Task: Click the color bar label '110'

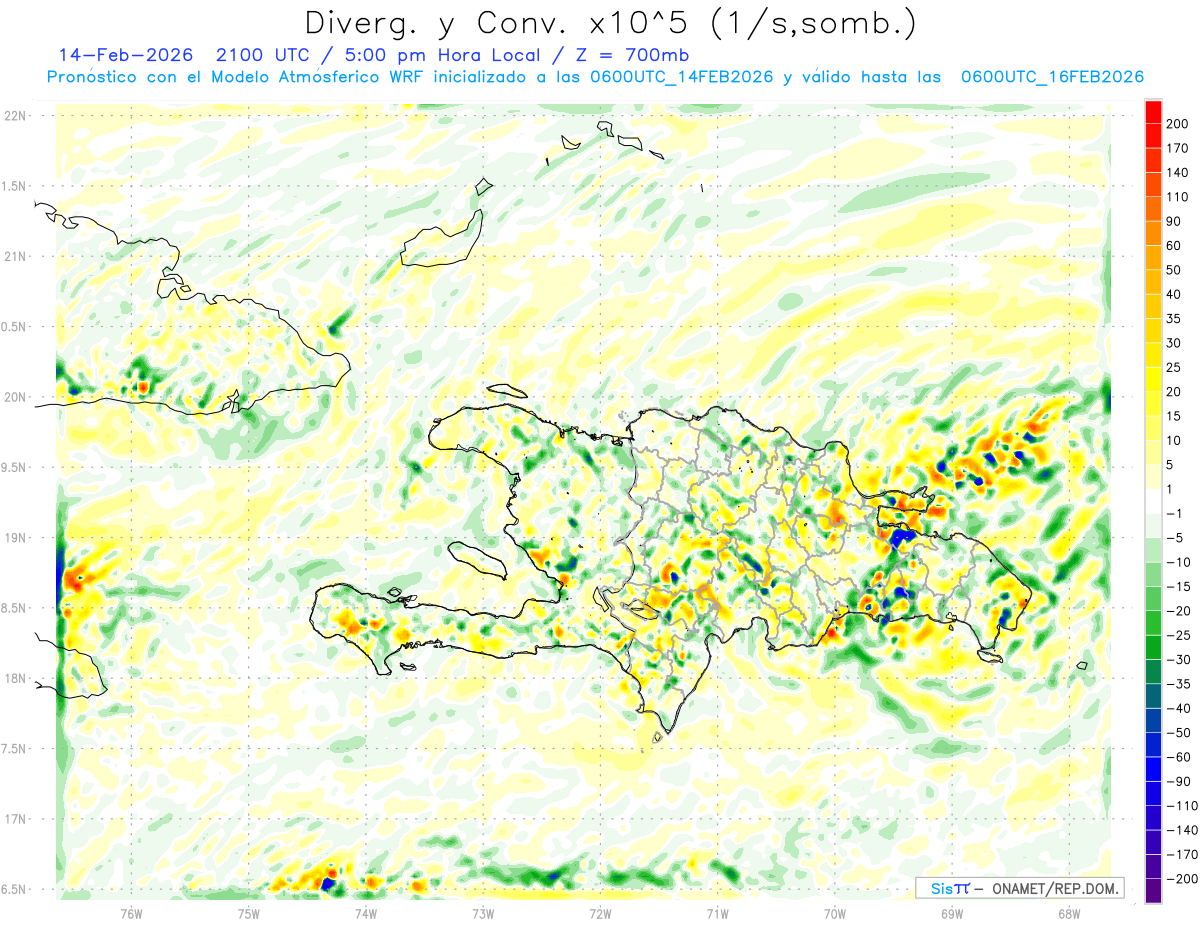Action: point(1177,197)
